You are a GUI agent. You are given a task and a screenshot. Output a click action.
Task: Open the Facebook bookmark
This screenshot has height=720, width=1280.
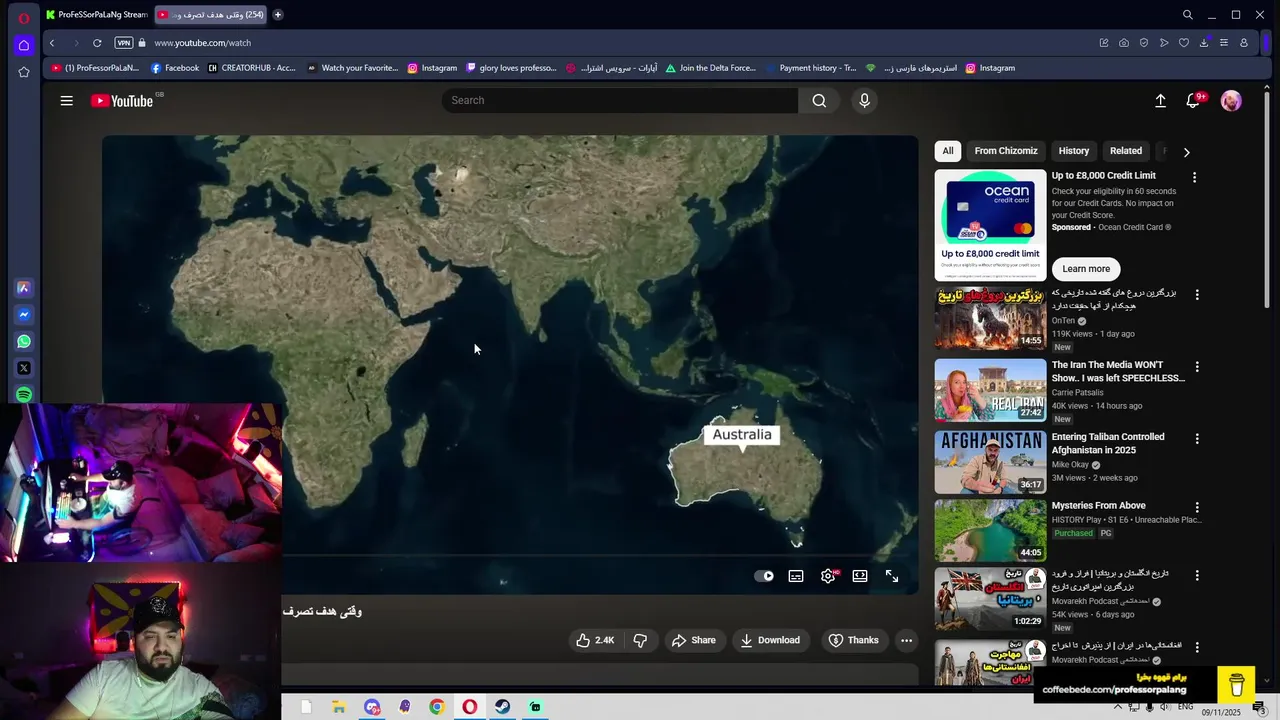click(x=175, y=68)
